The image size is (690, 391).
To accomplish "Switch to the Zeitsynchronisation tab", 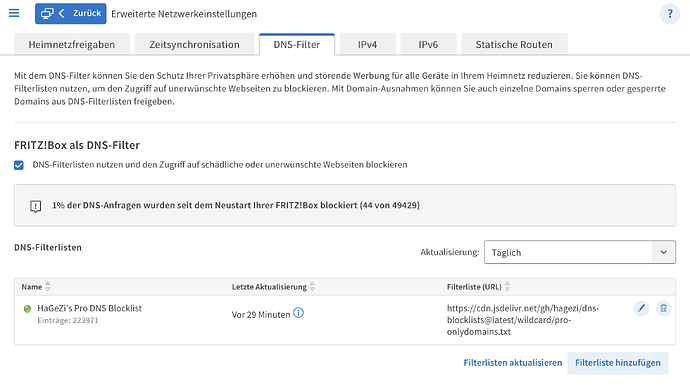I will [x=194, y=44].
